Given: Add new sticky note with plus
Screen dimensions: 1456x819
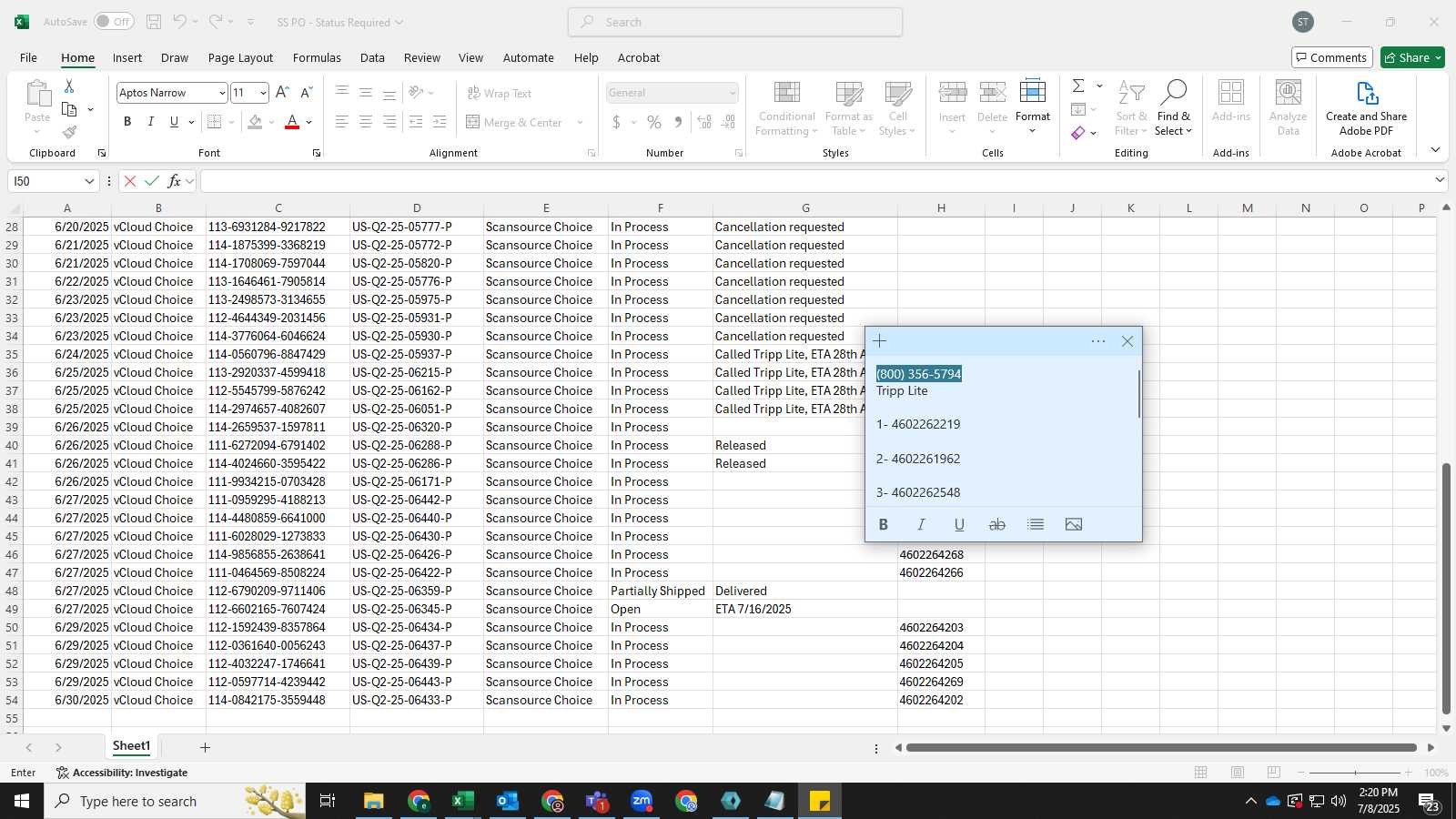Looking at the screenshot, I should click(880, 341).
